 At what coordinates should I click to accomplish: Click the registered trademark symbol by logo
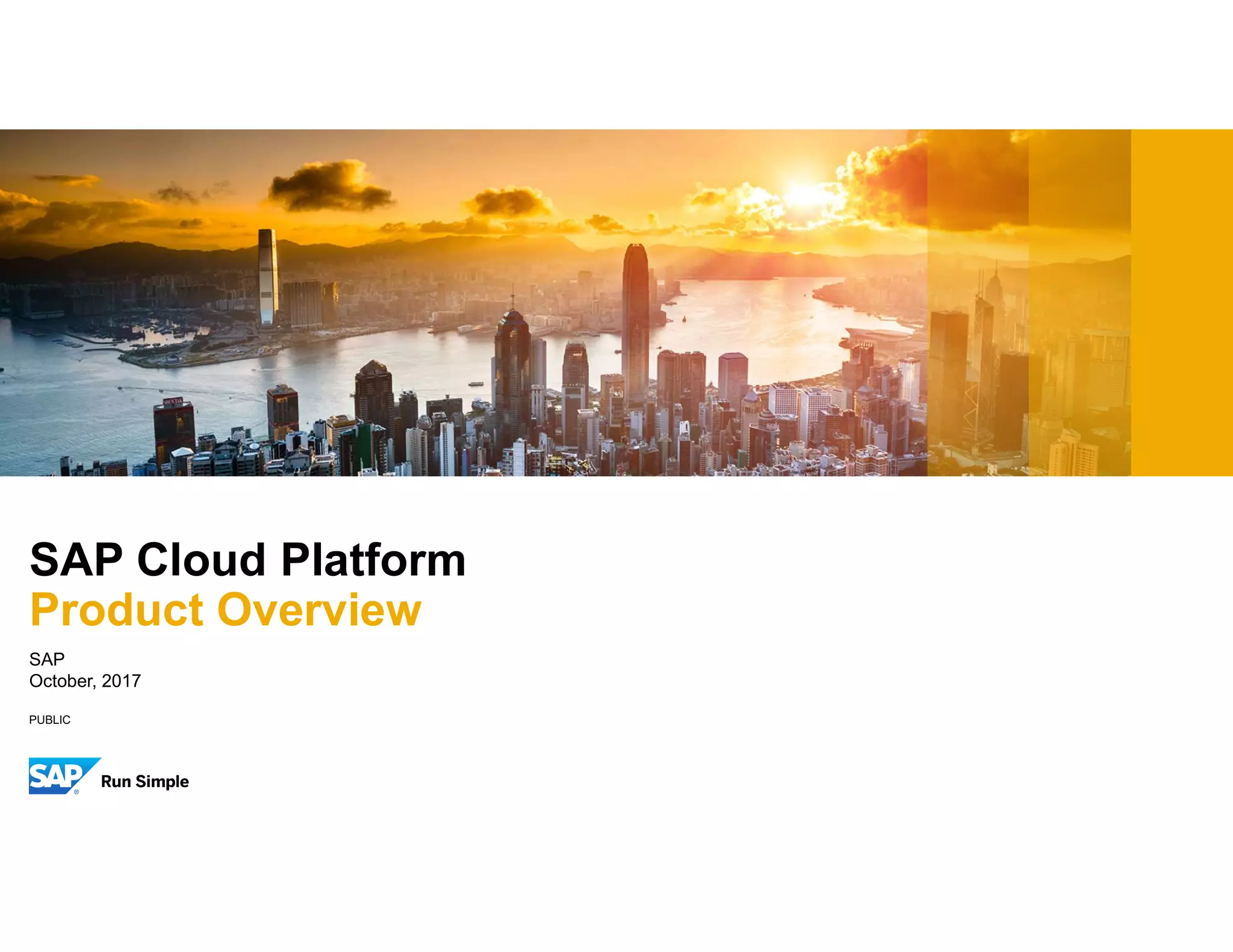tap(76, 792)
